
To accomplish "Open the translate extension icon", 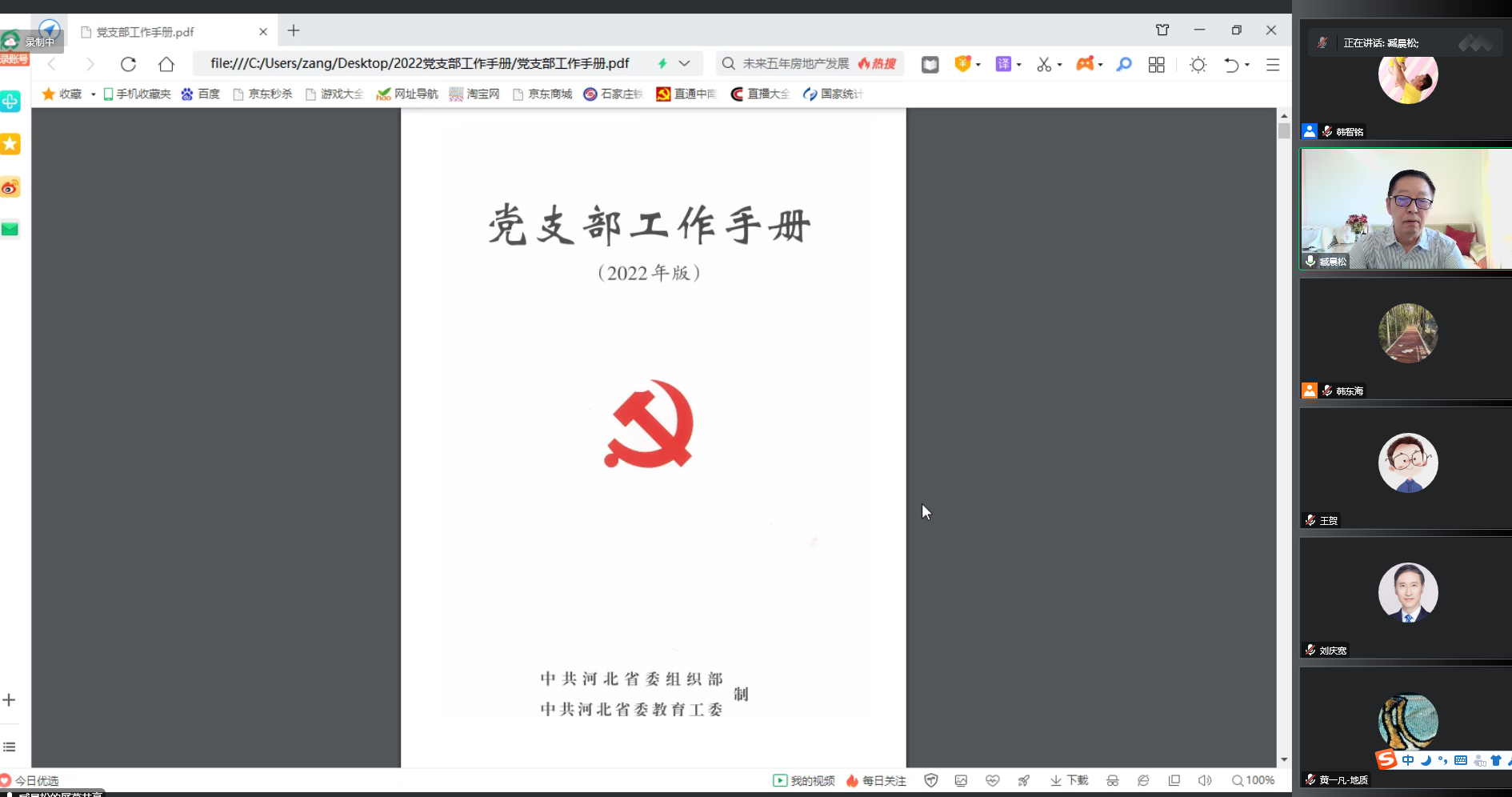I will pos(1003,64).
